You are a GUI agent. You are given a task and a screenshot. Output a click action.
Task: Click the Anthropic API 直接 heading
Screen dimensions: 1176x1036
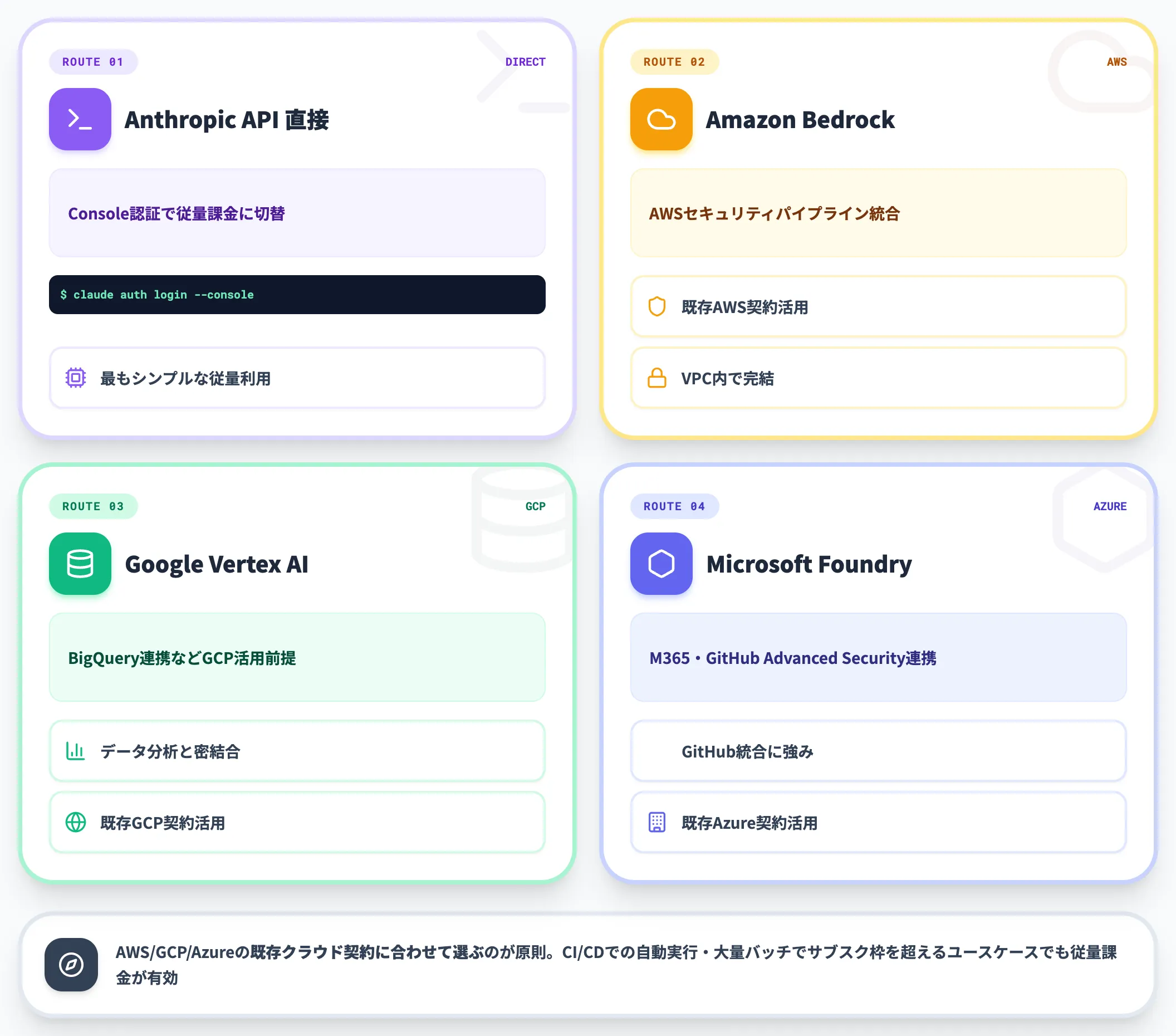click(x=227, y=119)
